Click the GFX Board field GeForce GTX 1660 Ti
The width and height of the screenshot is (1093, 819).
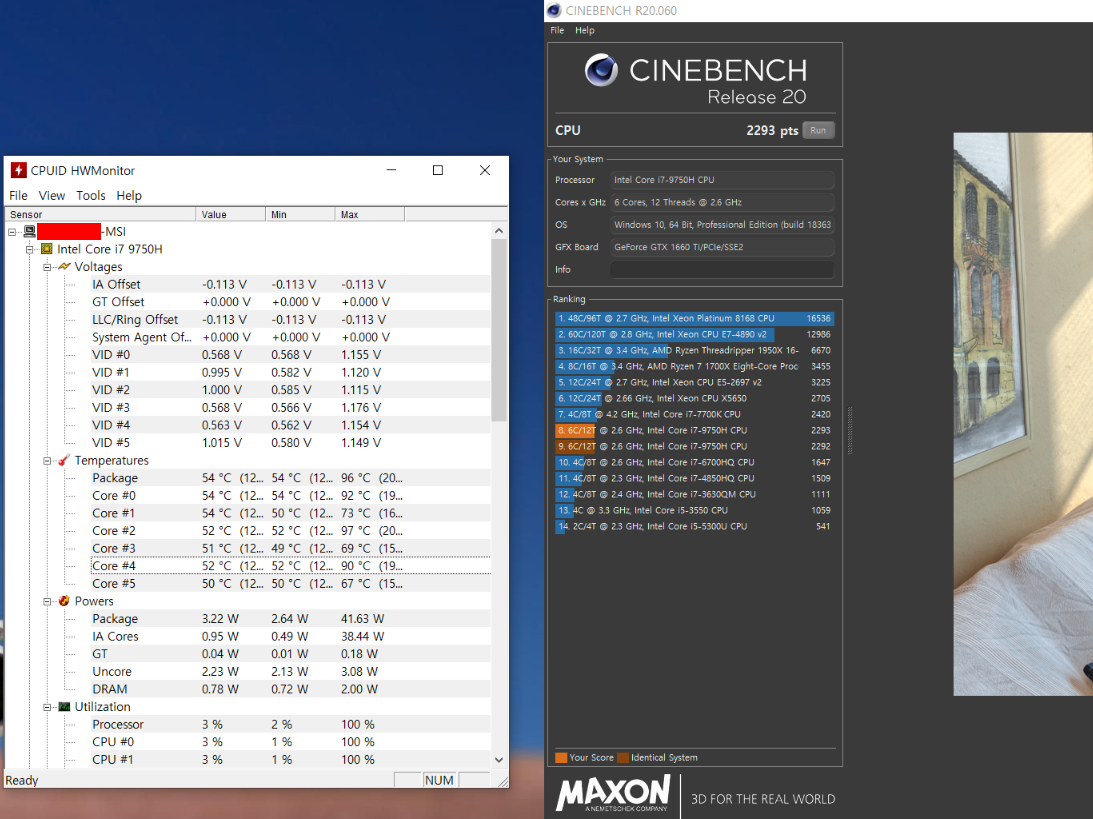(x=722, y=247)
